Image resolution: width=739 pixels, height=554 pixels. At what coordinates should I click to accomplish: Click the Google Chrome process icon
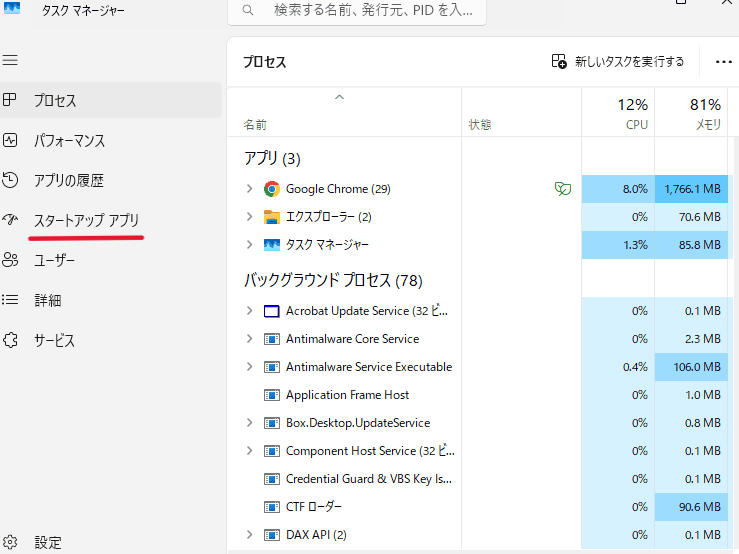[x=271, y=189]
